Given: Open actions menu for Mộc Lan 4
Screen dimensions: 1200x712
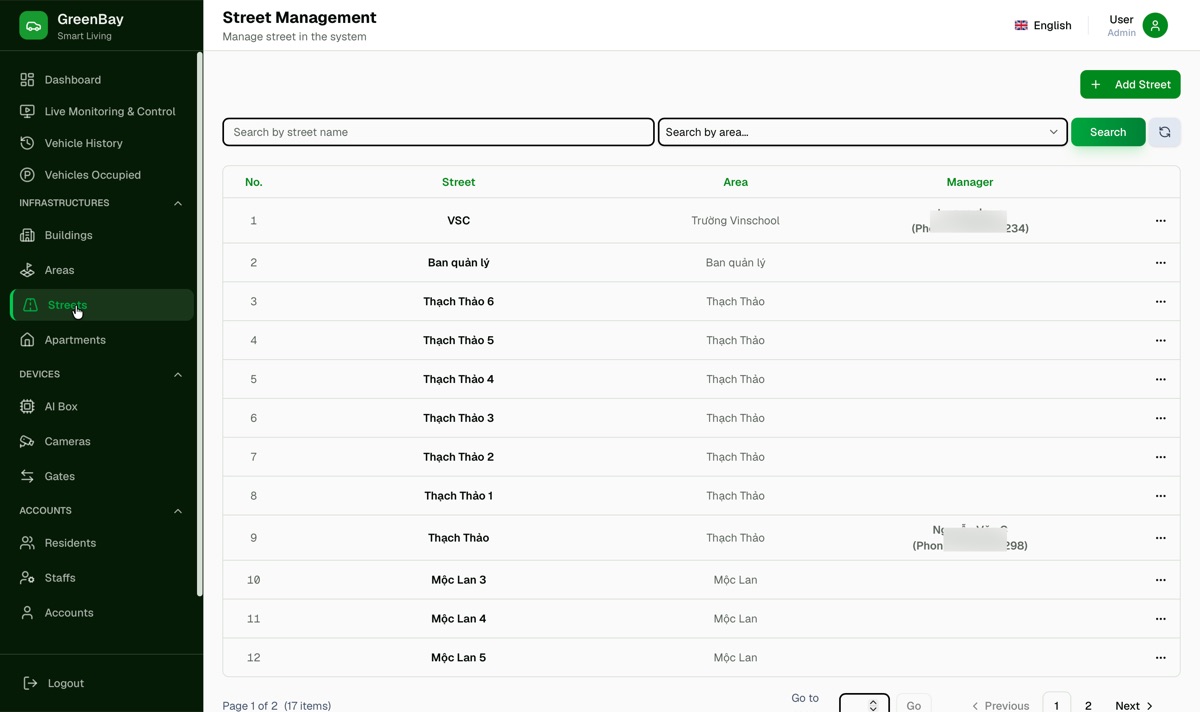Looking at the screenshot, I should click(x=1161, y=619).
